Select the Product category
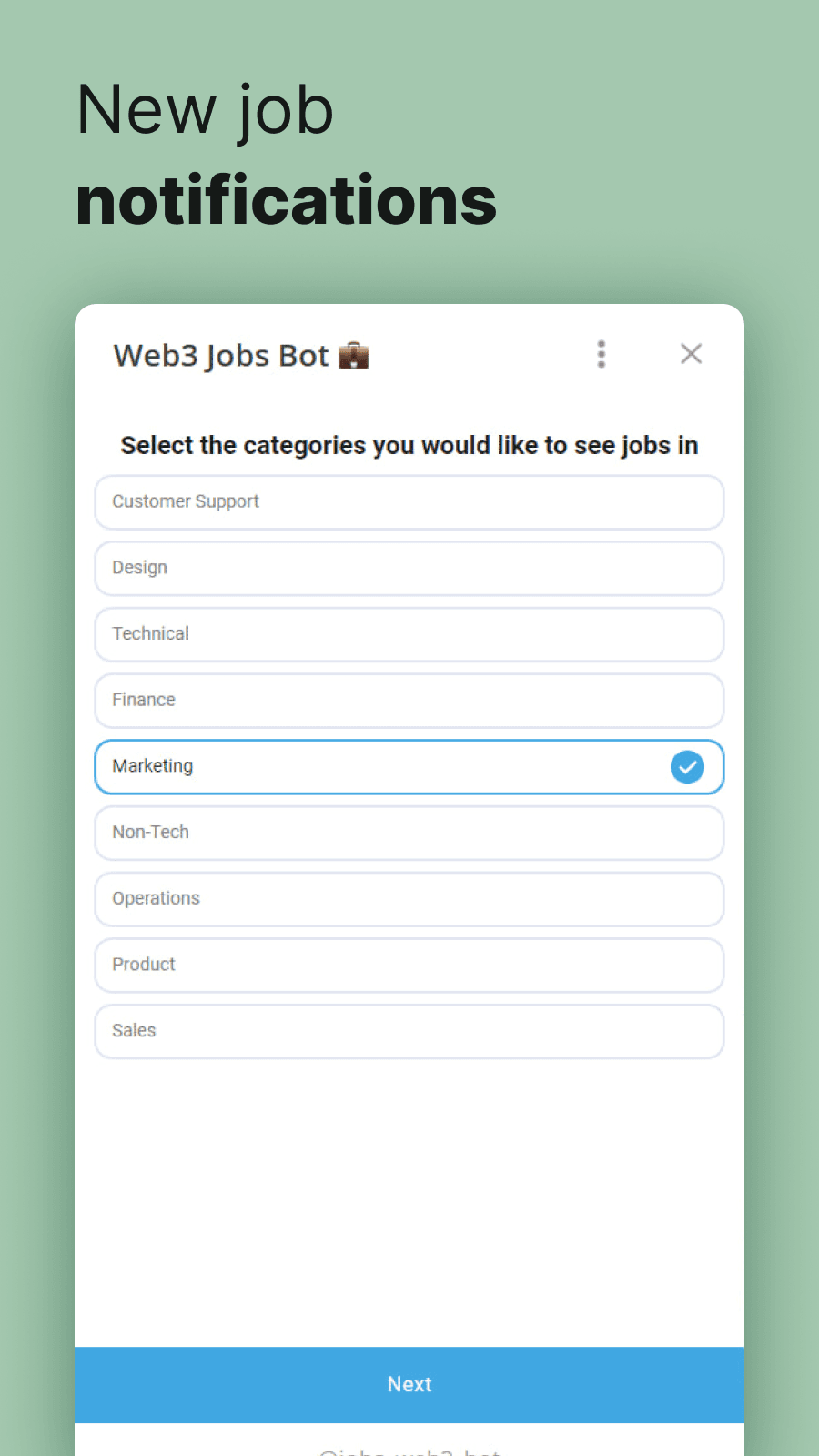The image size is (819, 1456). pos(409,965)
